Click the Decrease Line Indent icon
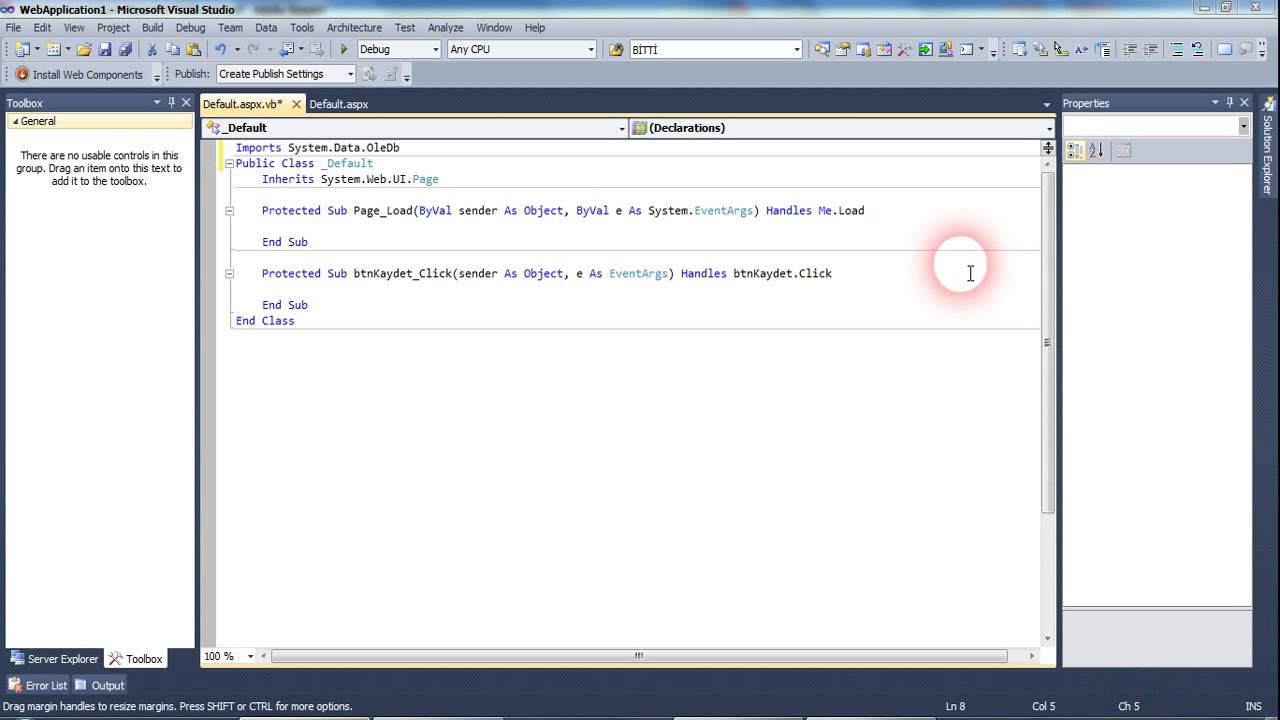The image size is (1280, 720). click(1130, 49)
